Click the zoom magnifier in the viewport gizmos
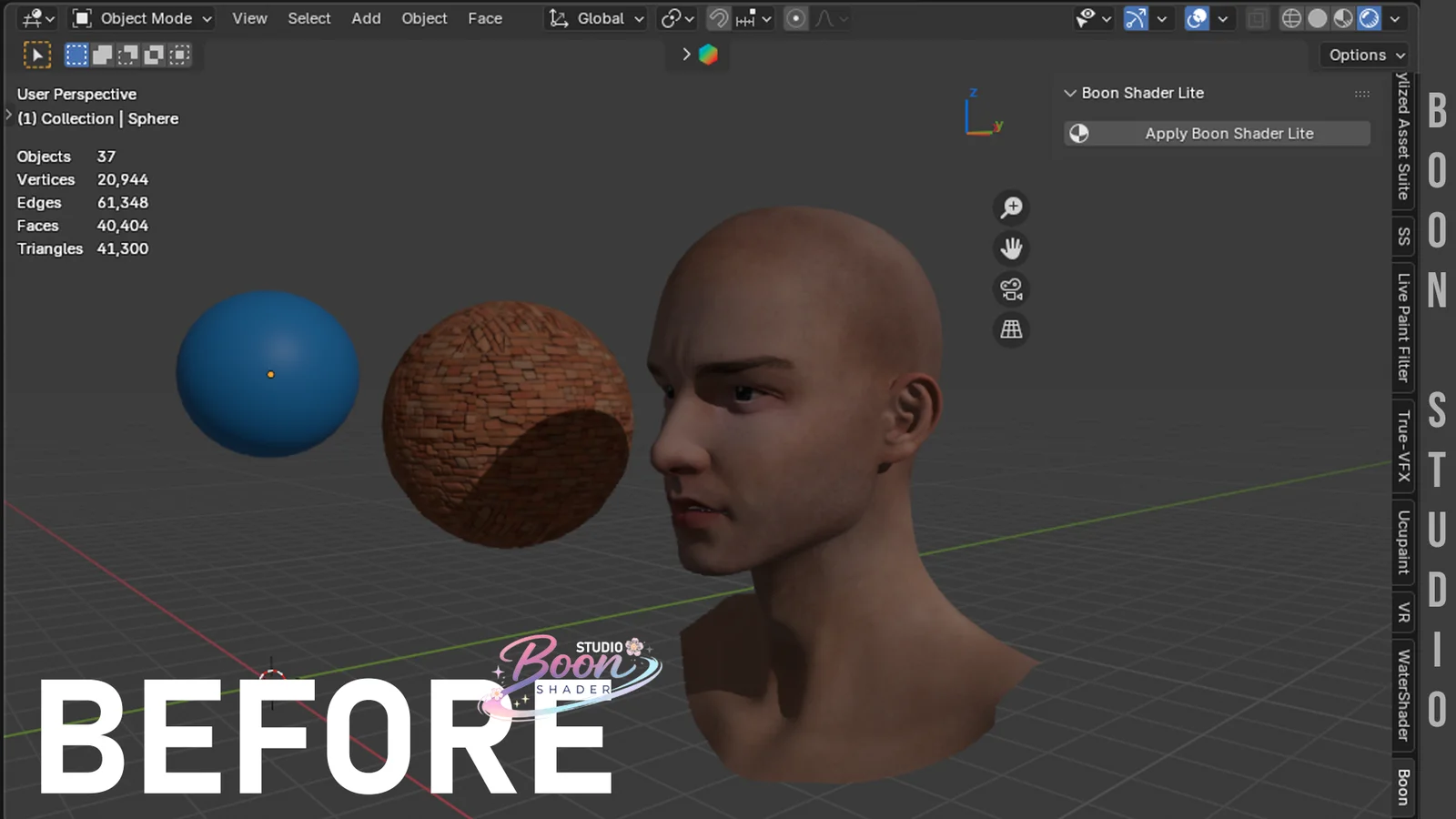This screenshot has height=819, width=1456. pos(1011,207)
